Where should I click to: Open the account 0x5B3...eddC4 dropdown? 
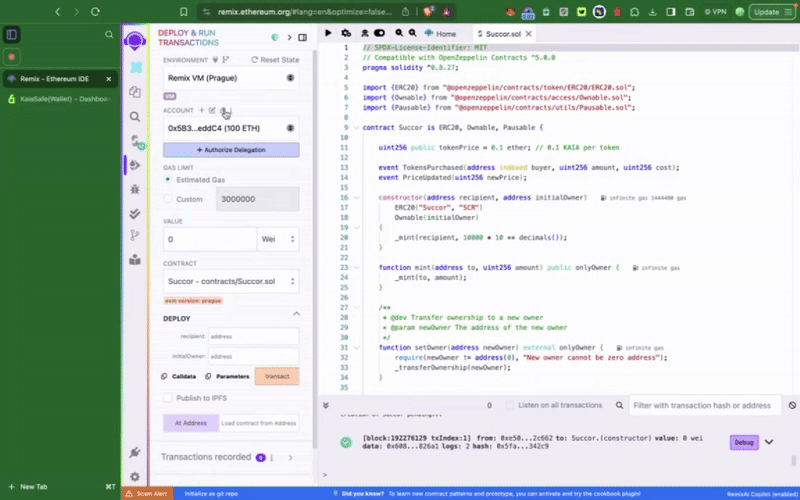coord(231,128)
